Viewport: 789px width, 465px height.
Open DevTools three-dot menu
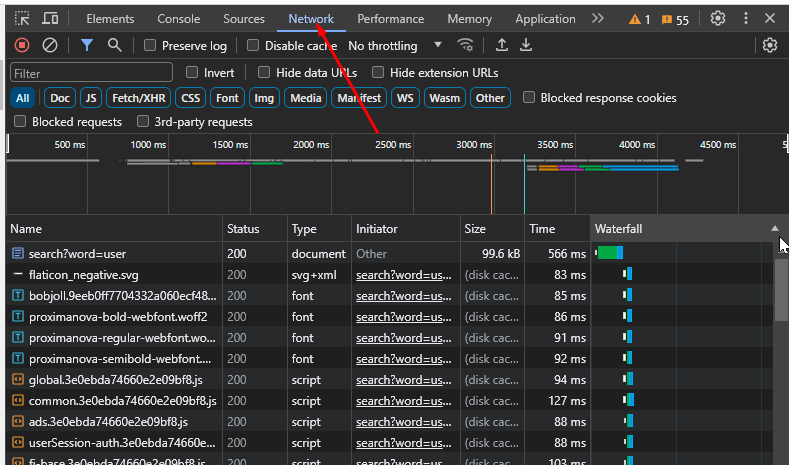point(746,19)
